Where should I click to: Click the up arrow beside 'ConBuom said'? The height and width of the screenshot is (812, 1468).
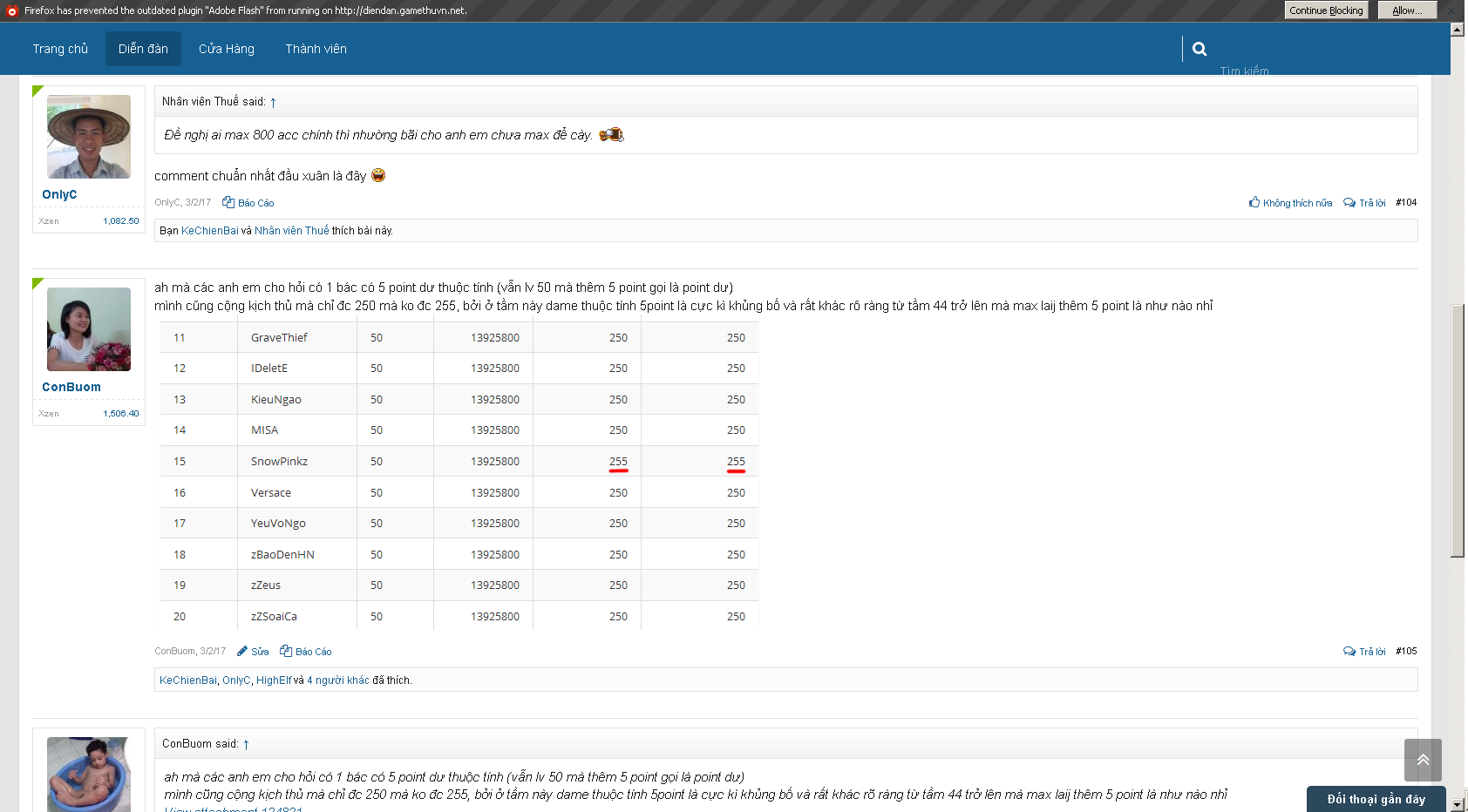(x=246, y=745)
